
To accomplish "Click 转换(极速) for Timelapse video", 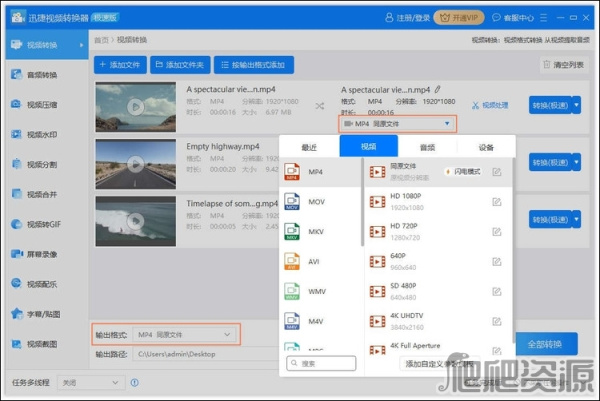I will pyautogui.click(x=550, y=219).
